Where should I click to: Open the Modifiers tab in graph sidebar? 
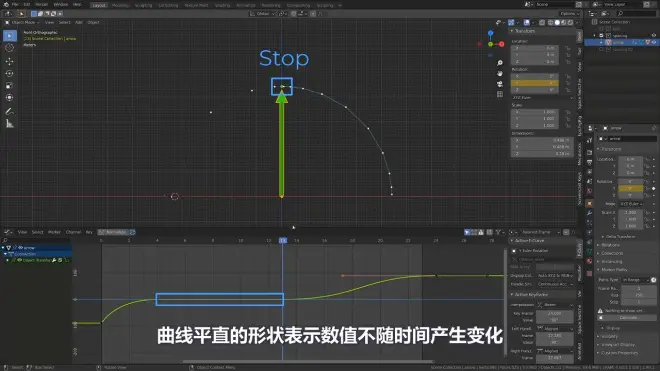[x=579, y=273]
